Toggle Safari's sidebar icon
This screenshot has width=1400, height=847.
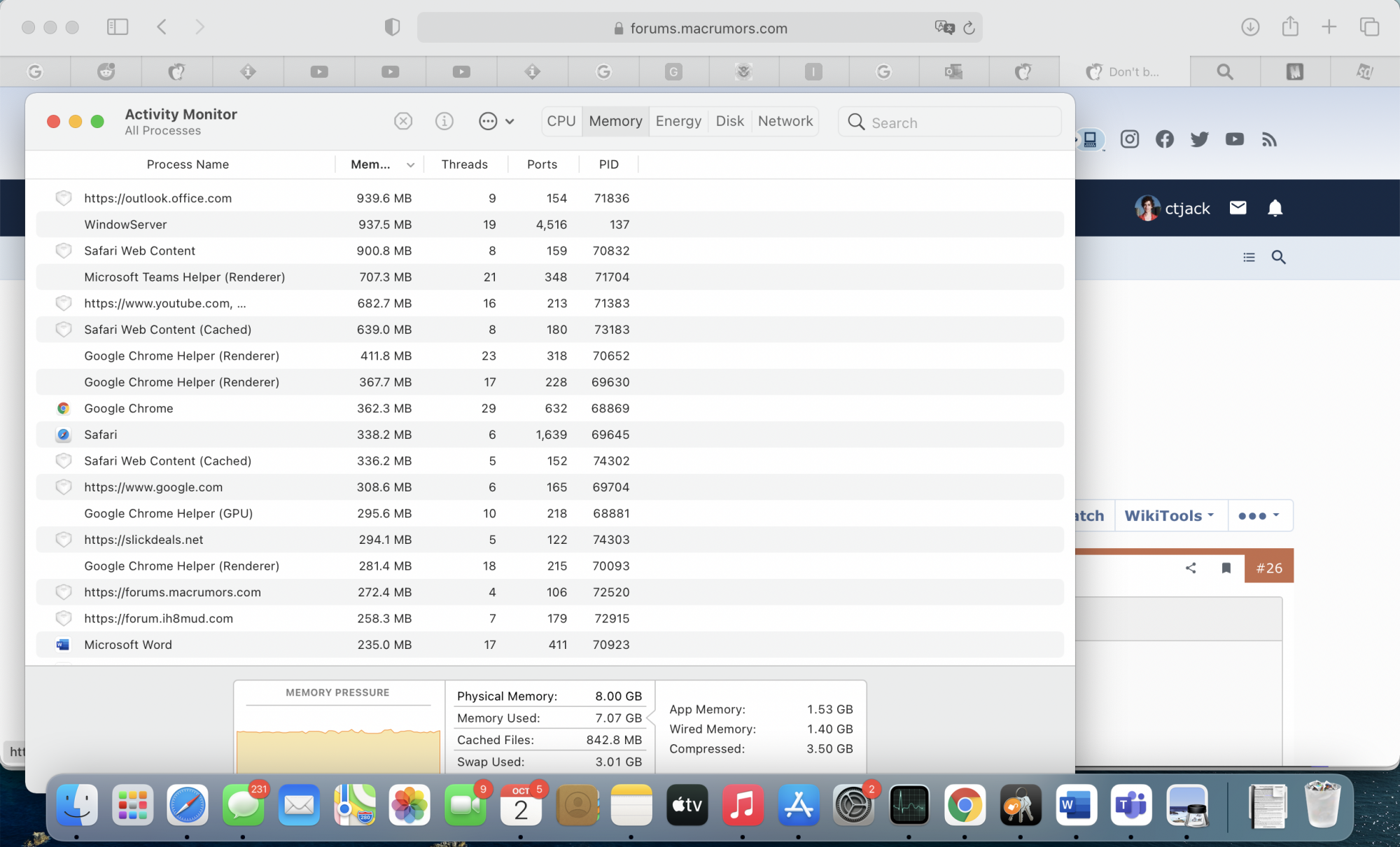117,27
